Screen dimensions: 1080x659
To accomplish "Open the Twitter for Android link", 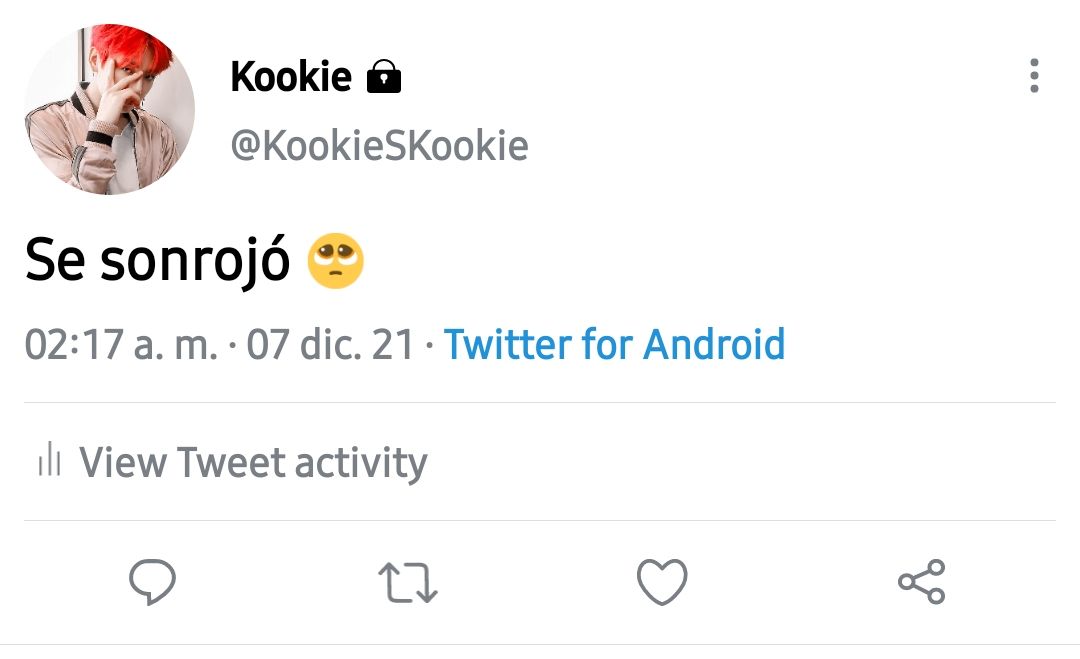I will coord(614,344).
